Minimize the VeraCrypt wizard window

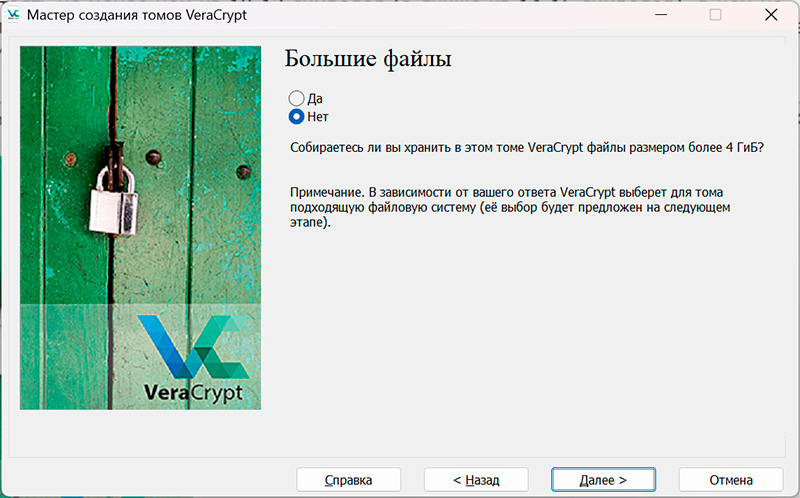(x=658, y=15)
